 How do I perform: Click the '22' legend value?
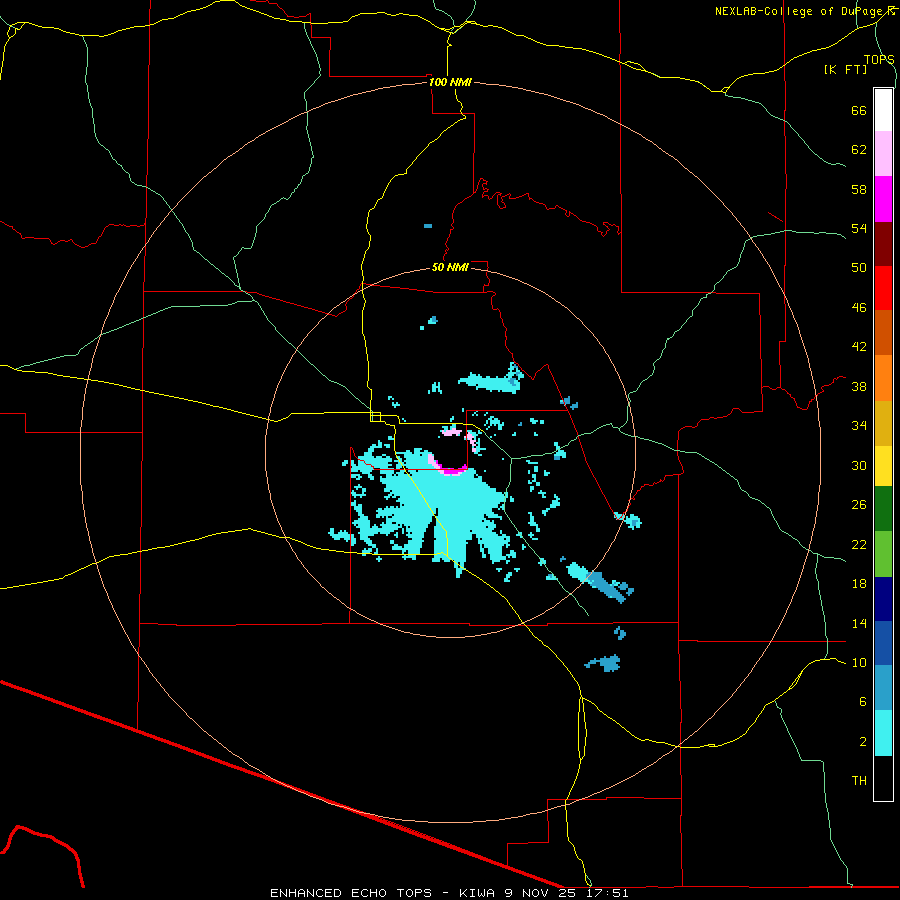pos(859,544)
